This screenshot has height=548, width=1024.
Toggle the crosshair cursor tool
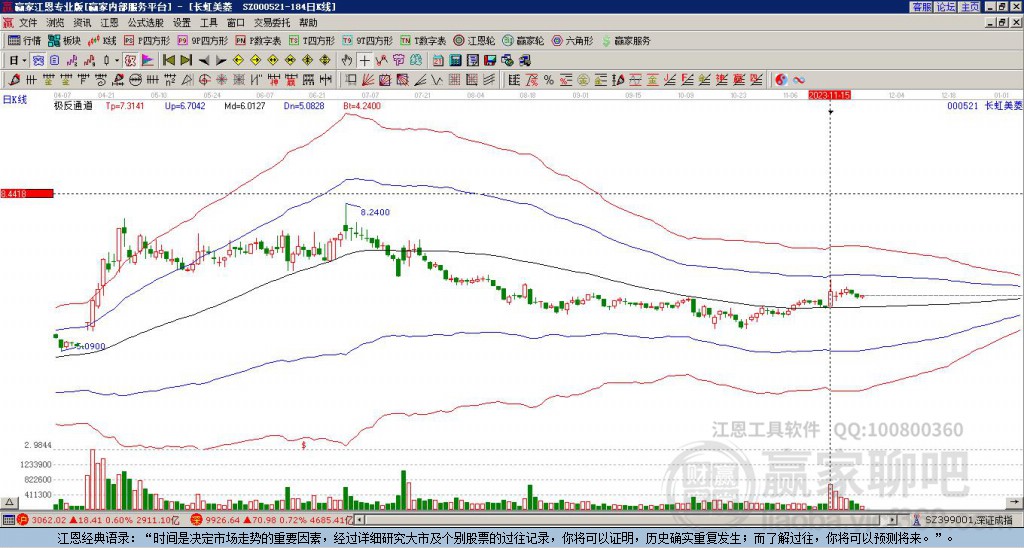click(x=364, y=60)
